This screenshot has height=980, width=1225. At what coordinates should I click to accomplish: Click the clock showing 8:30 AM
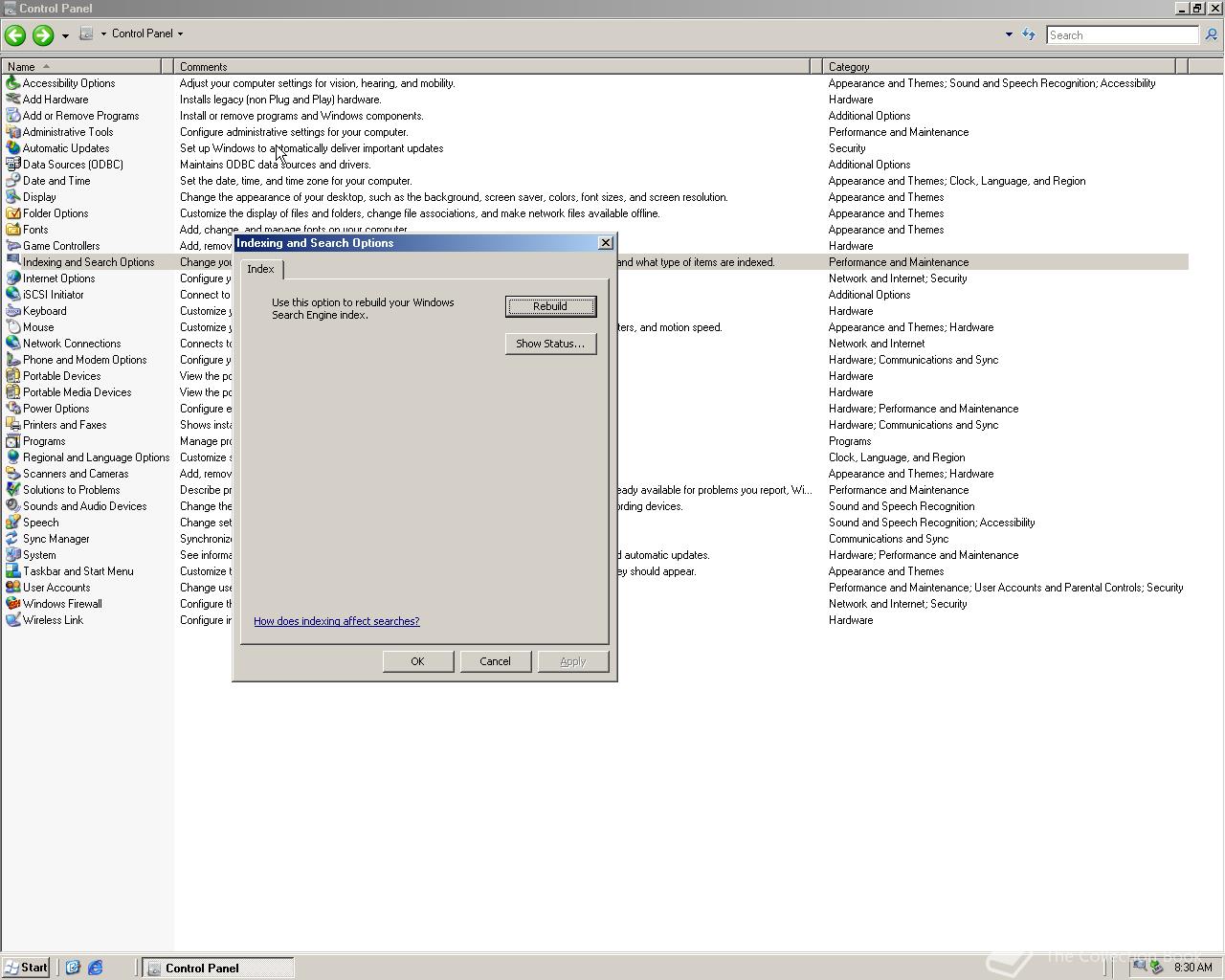(1192, 968)
